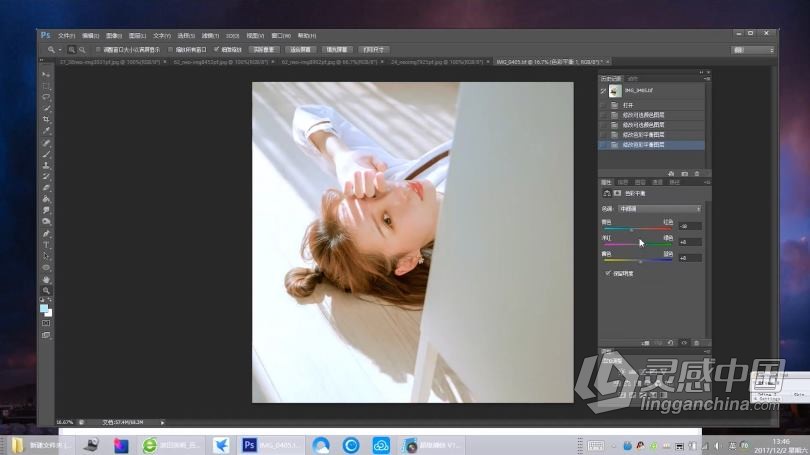Toggle adjustment layer visibility eye icon
Screen dimensions: 810x455
[x=684, y=343]
